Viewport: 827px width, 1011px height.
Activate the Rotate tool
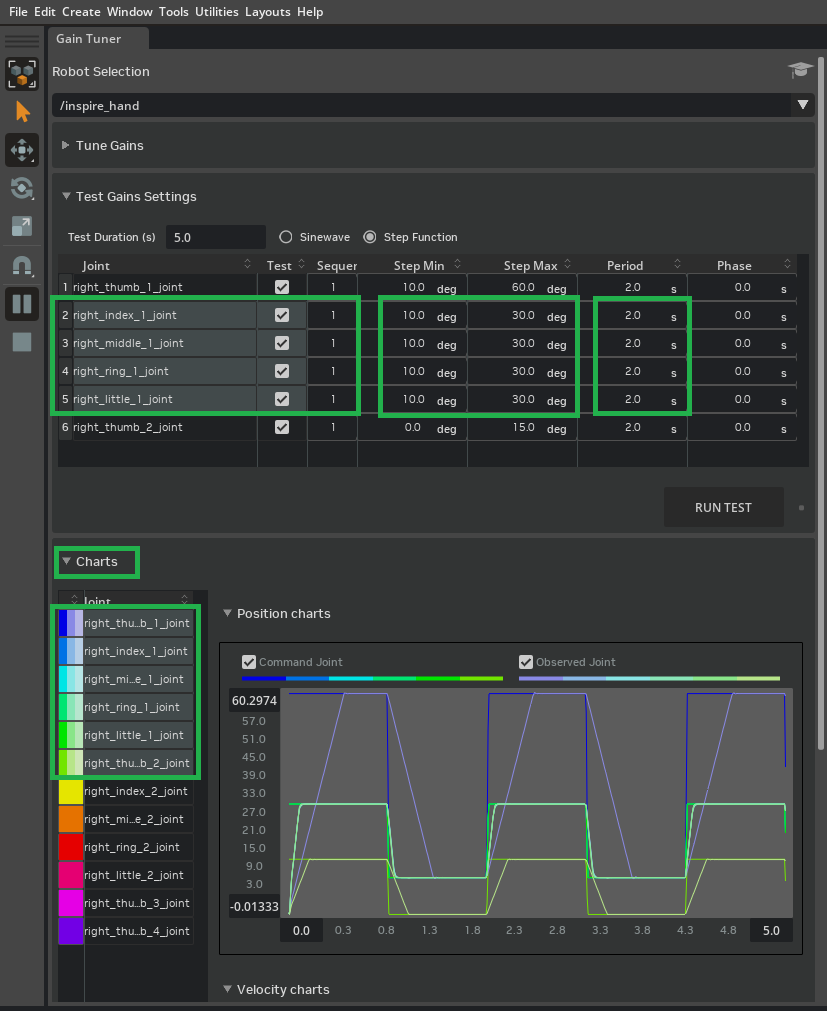pos(21,188)
